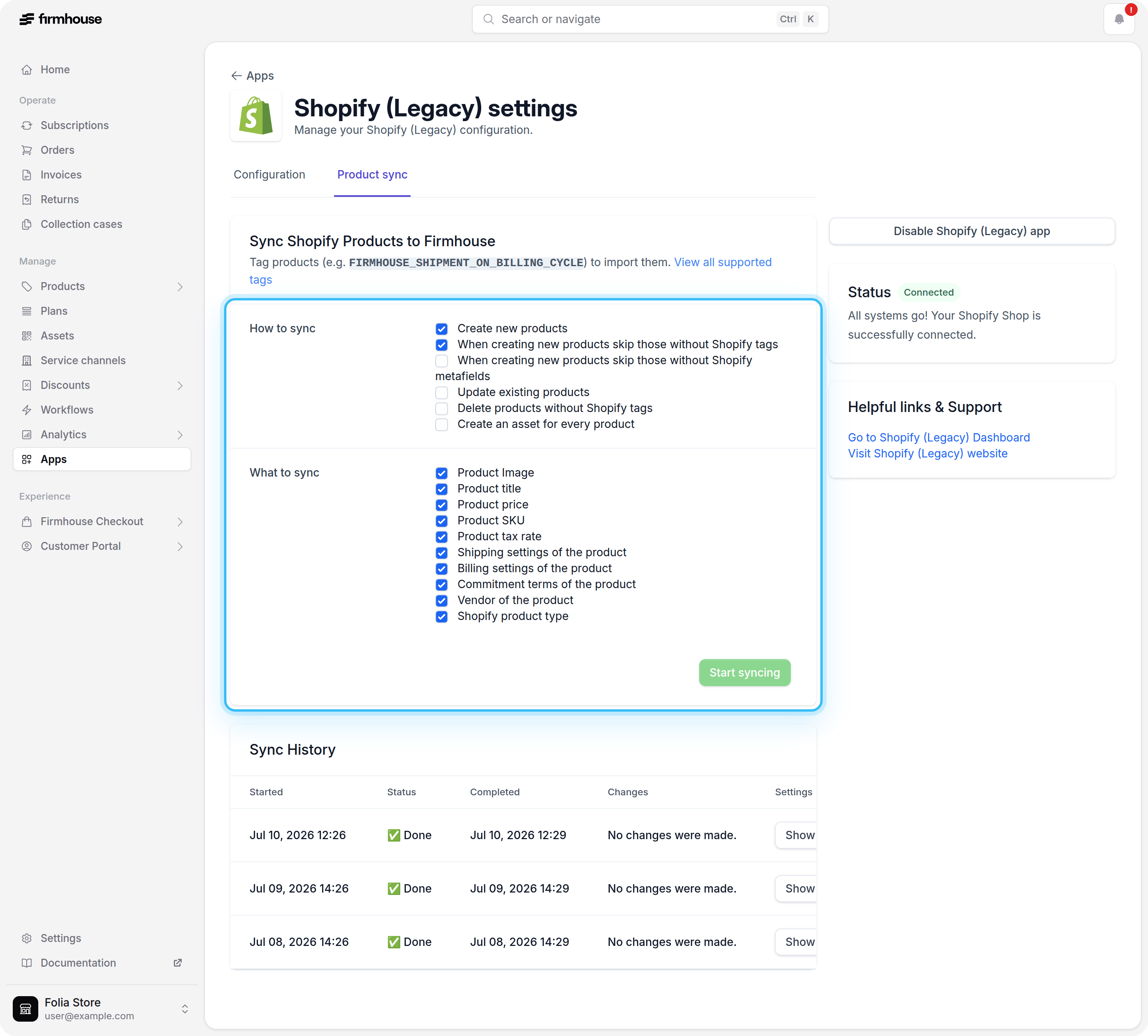The height and width of the screenshot is (1036, 1148).
Task: Click the Connected status badge
Action: [928, 292]
